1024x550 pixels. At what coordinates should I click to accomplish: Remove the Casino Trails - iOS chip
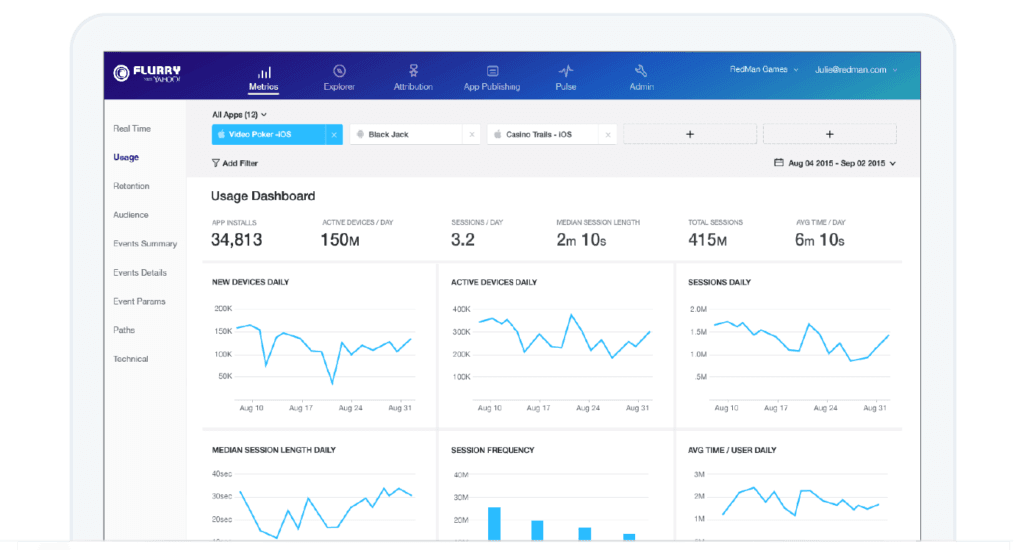click(608, 135)
